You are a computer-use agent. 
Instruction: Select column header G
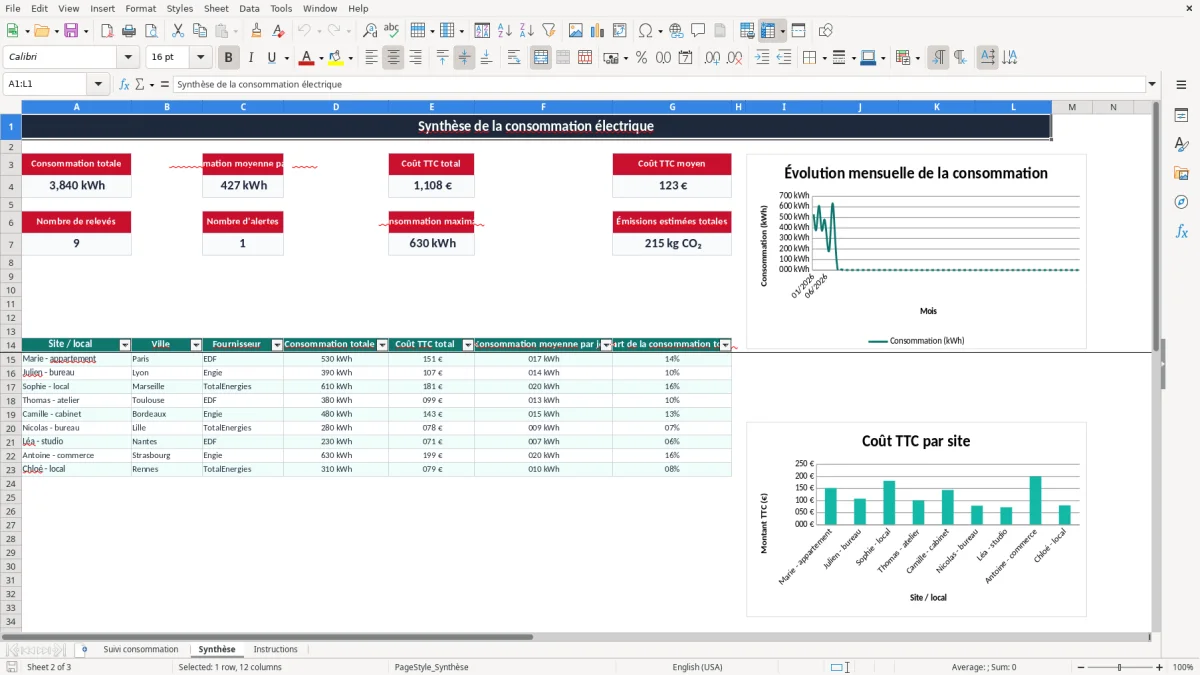[672, 107]
